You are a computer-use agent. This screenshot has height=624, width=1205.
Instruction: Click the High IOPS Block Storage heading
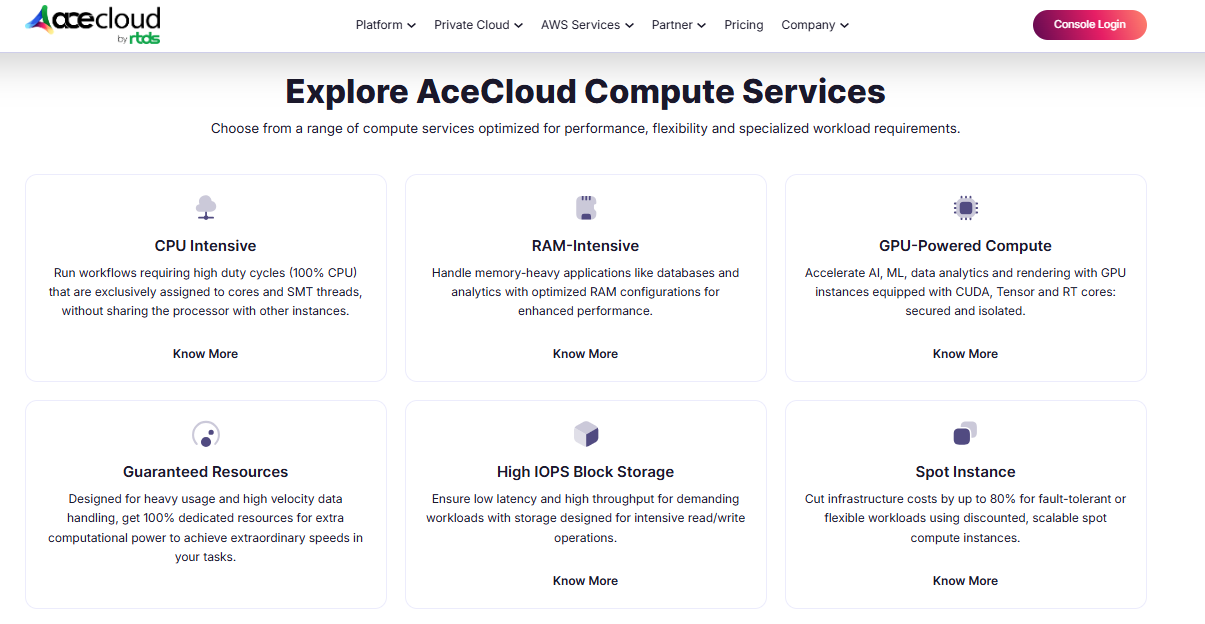click(x=586, y=472)
